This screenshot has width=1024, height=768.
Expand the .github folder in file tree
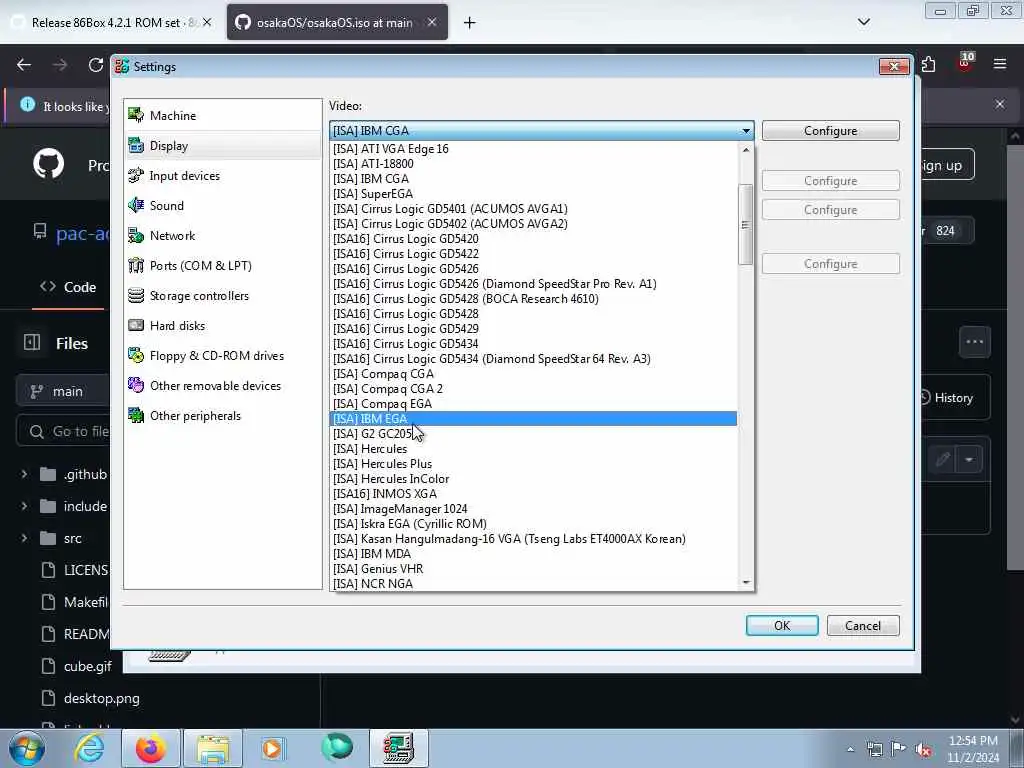click(24, 474)
